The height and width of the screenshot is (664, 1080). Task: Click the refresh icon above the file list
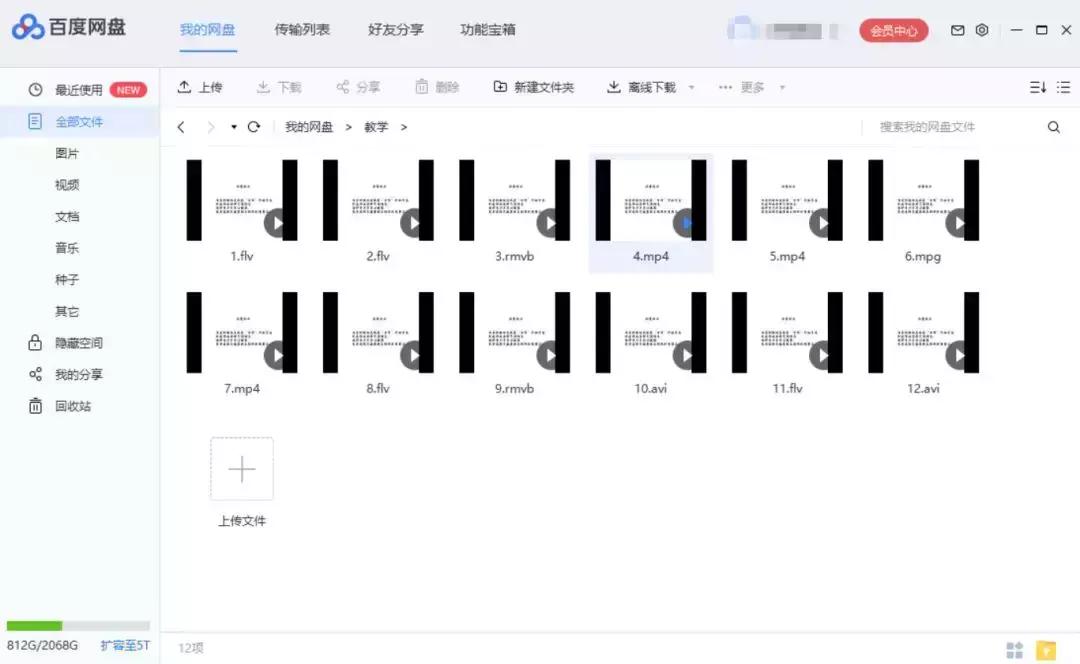tap(256, 127)
